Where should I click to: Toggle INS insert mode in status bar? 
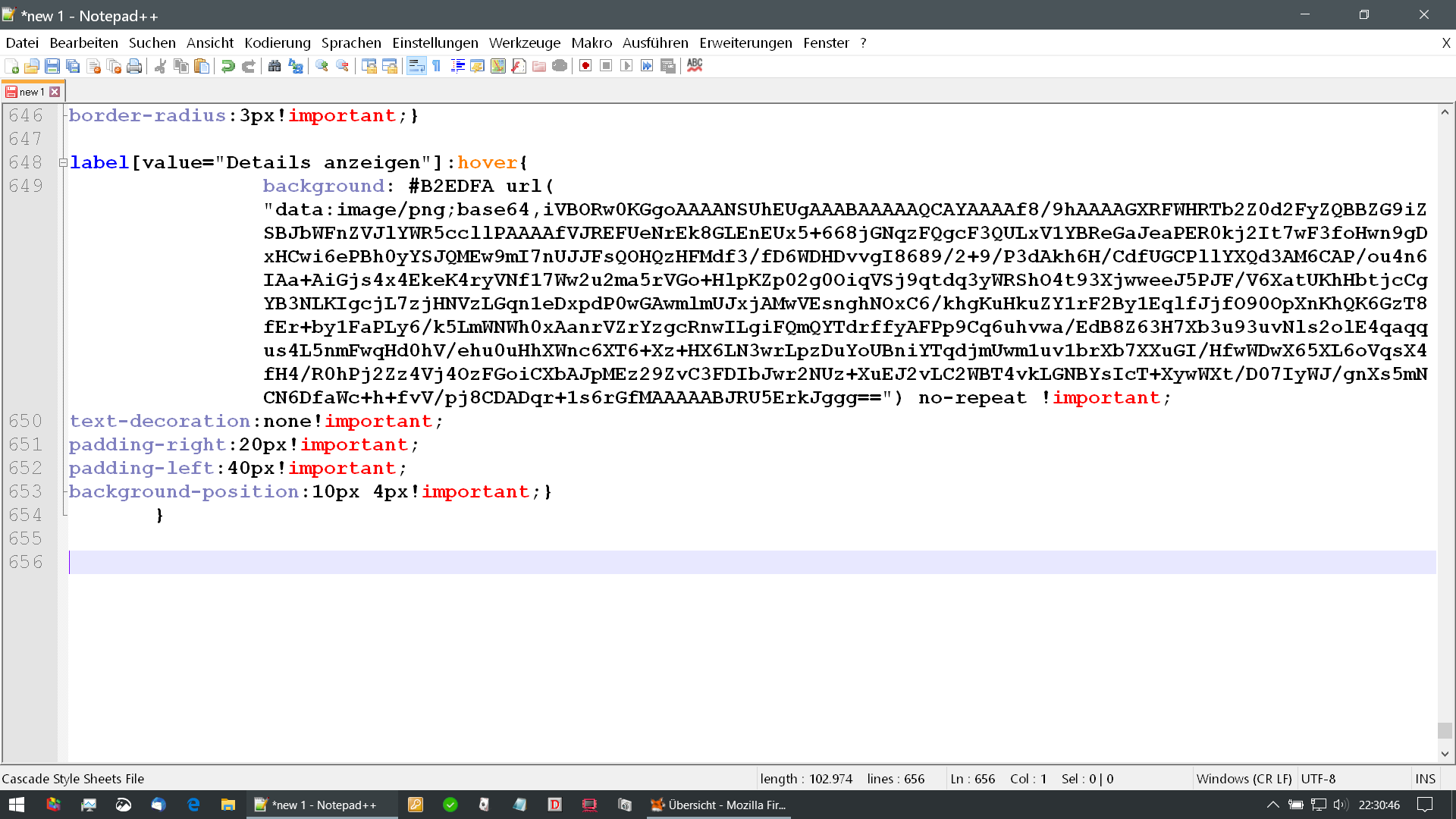1425,779
